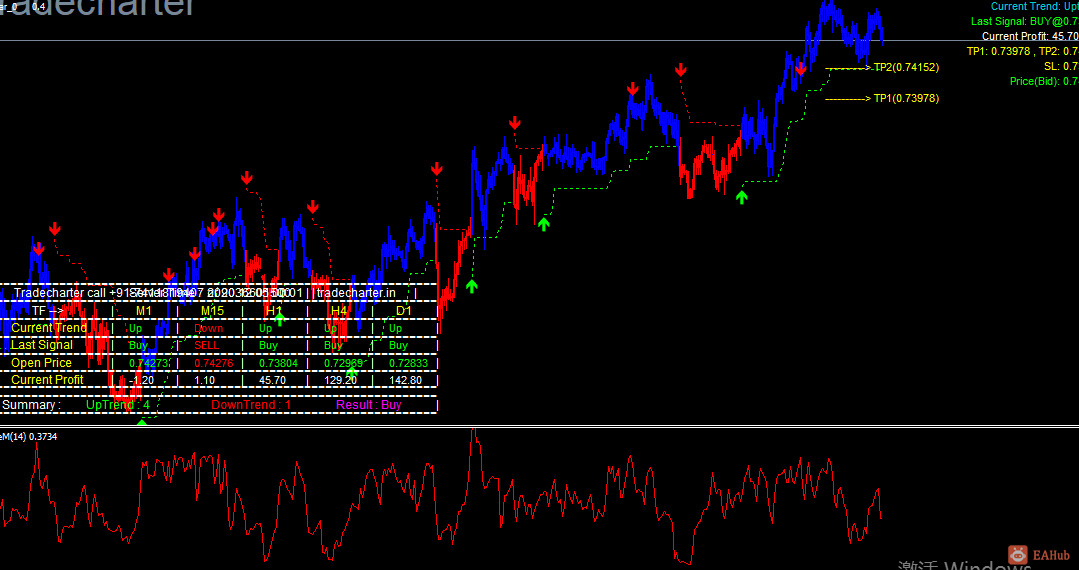The image size is (1079, 570).
Task: Select the M1 timeframe column header
Action: (x=143, y=310)
